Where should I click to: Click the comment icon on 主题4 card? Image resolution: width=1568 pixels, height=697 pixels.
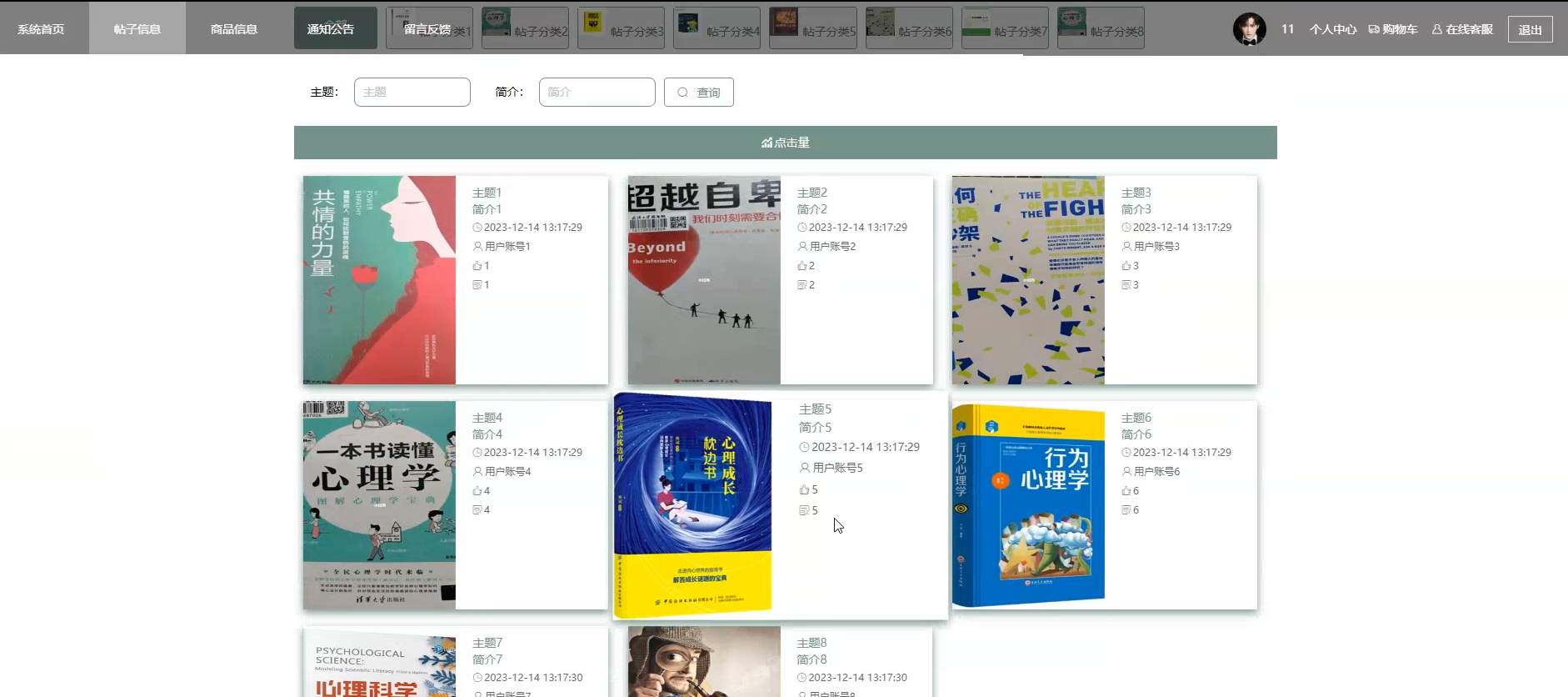tap(477, 510)
